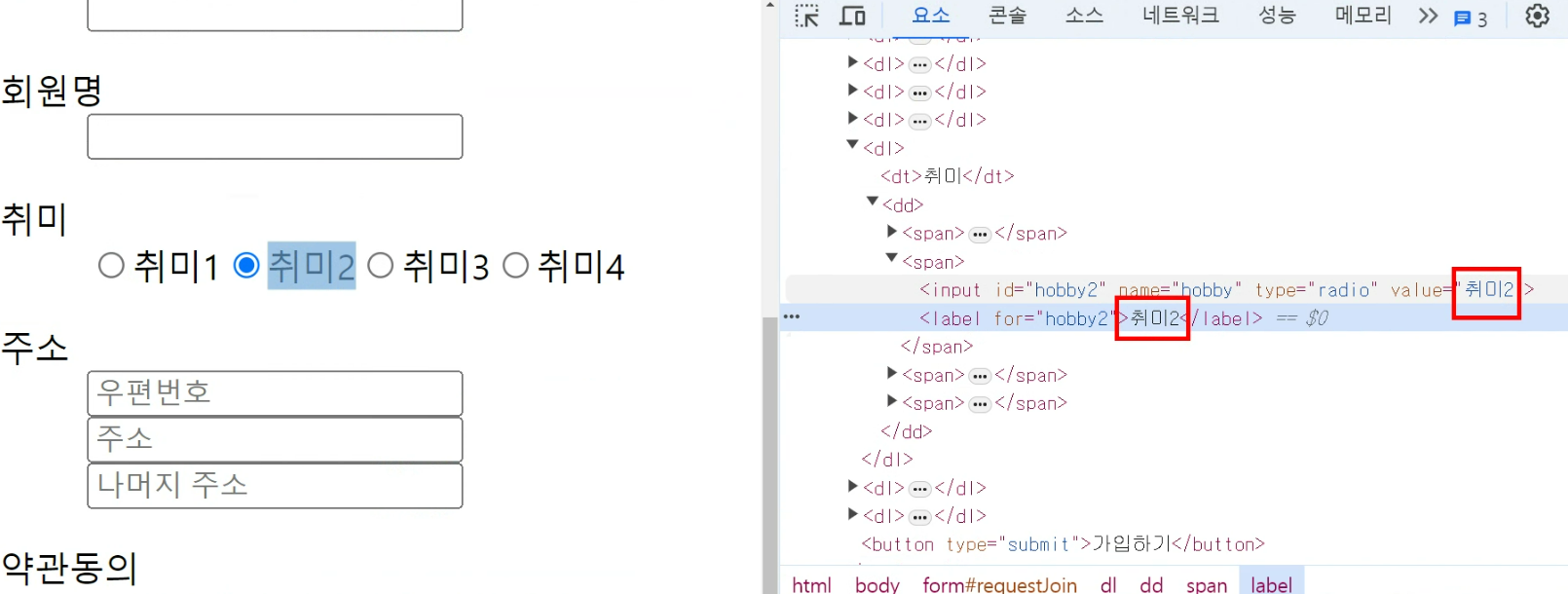Open DevTools settings gear
This screenshot has height=594, width=1568.
(x=1537, y=16)
